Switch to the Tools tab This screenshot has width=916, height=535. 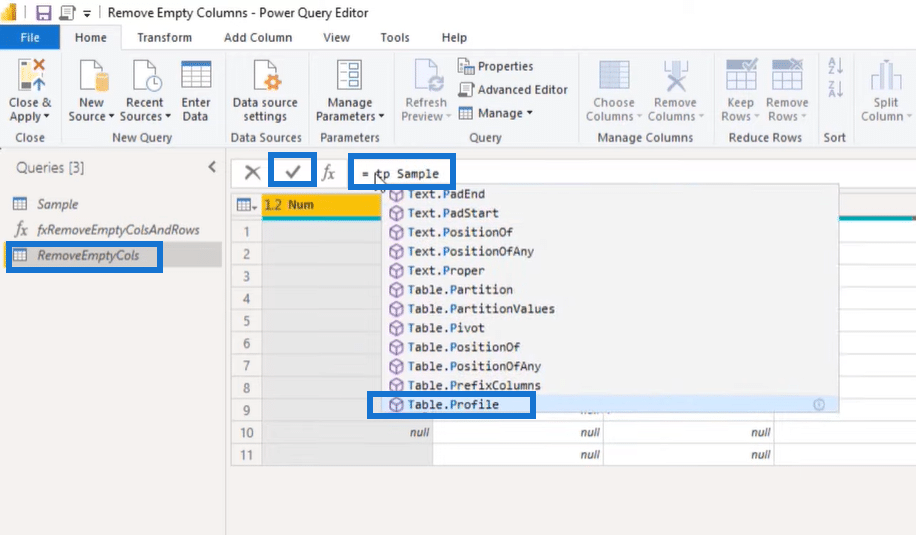(x=395, y=37)
